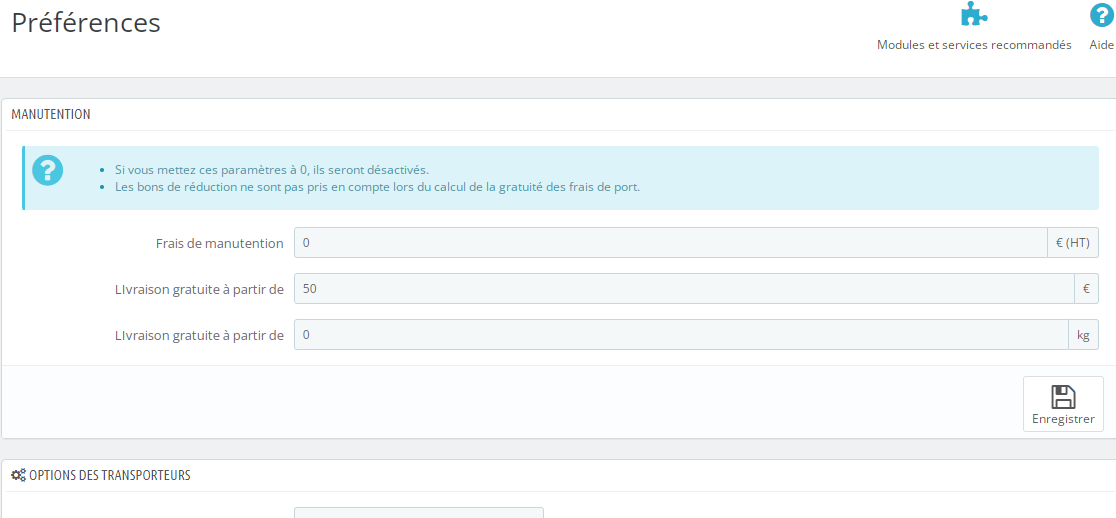Click the note about paramètres à 0 désactivés
1116x518 pixels.
click(272, 170)
